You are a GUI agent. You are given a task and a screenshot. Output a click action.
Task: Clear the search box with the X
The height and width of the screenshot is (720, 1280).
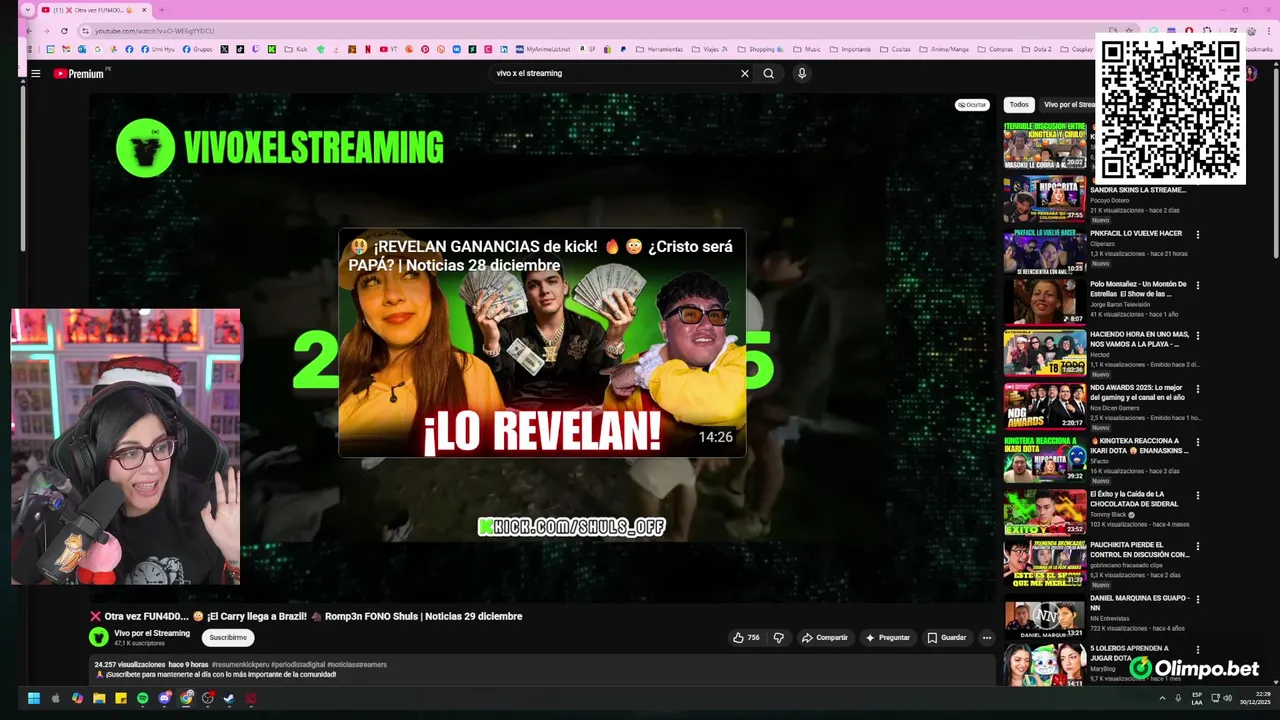[x=744, y=73]
